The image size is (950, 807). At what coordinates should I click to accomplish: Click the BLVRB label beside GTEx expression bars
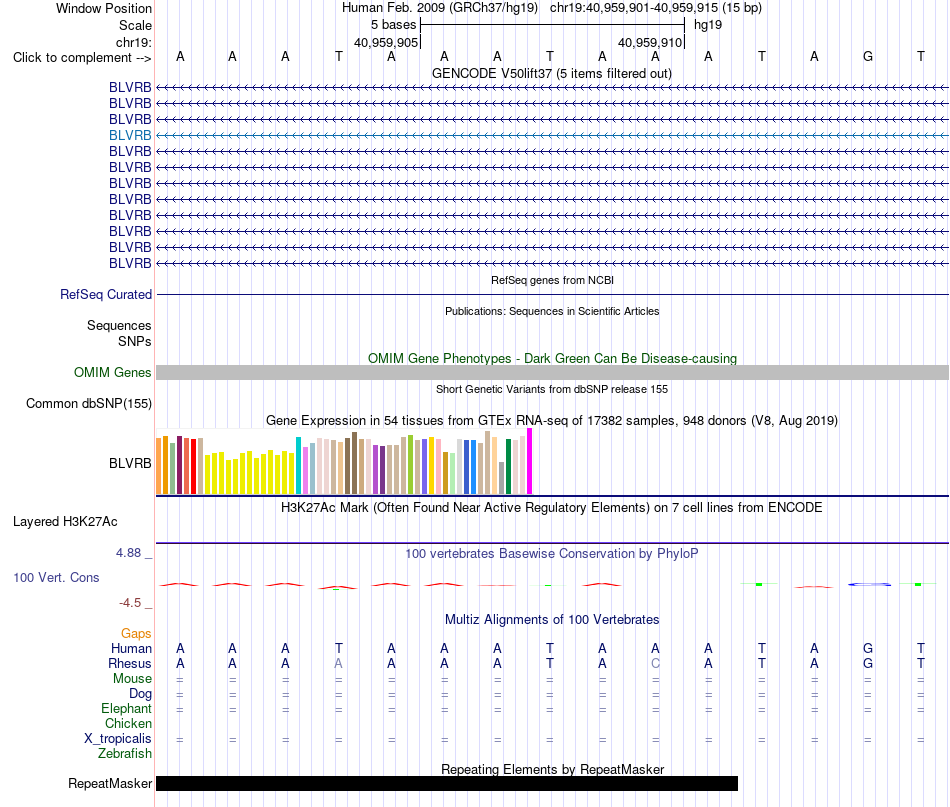130,463
